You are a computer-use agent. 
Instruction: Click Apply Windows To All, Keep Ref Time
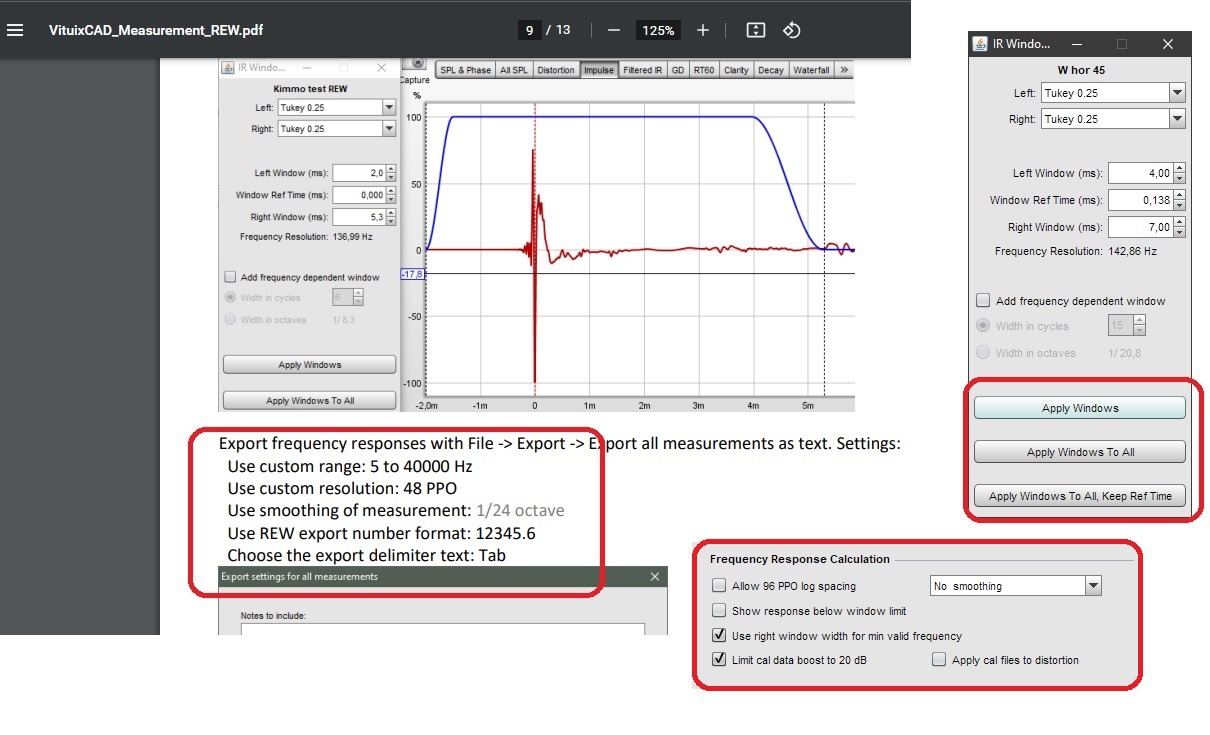[x=1080, y=496]
